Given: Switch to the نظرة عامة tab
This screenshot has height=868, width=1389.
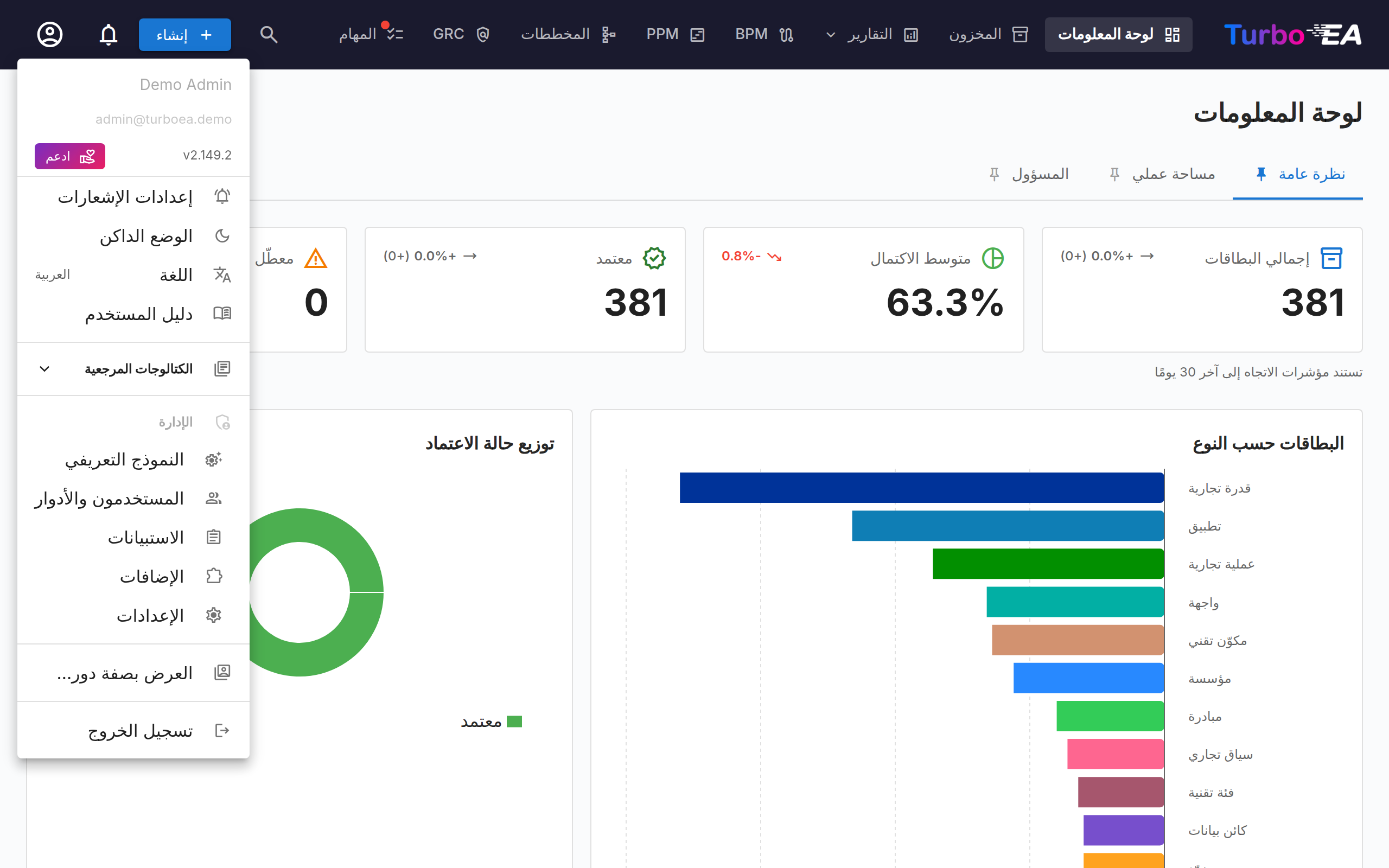Looking at the screenshot, I should click(1297, 174).
